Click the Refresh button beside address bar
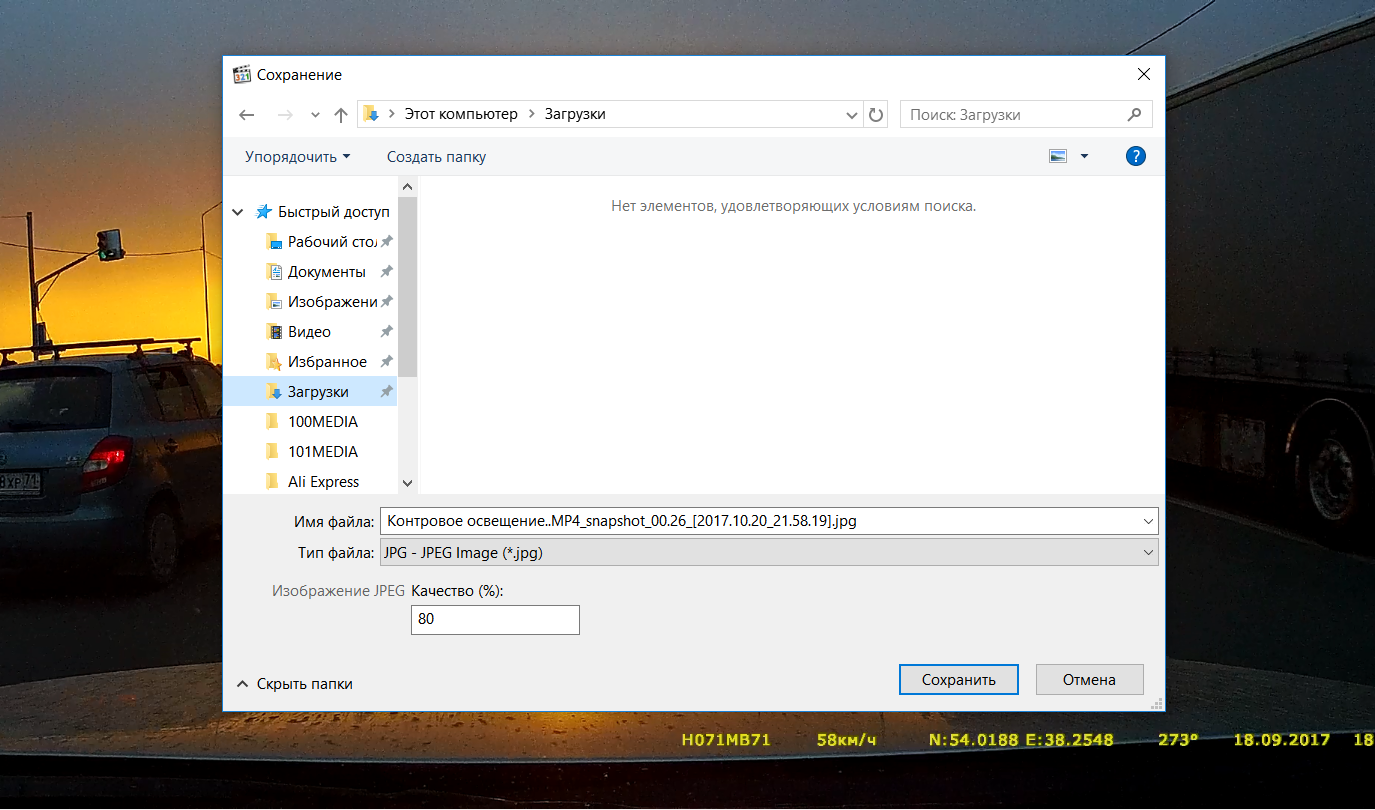 [x=876, y=115]
